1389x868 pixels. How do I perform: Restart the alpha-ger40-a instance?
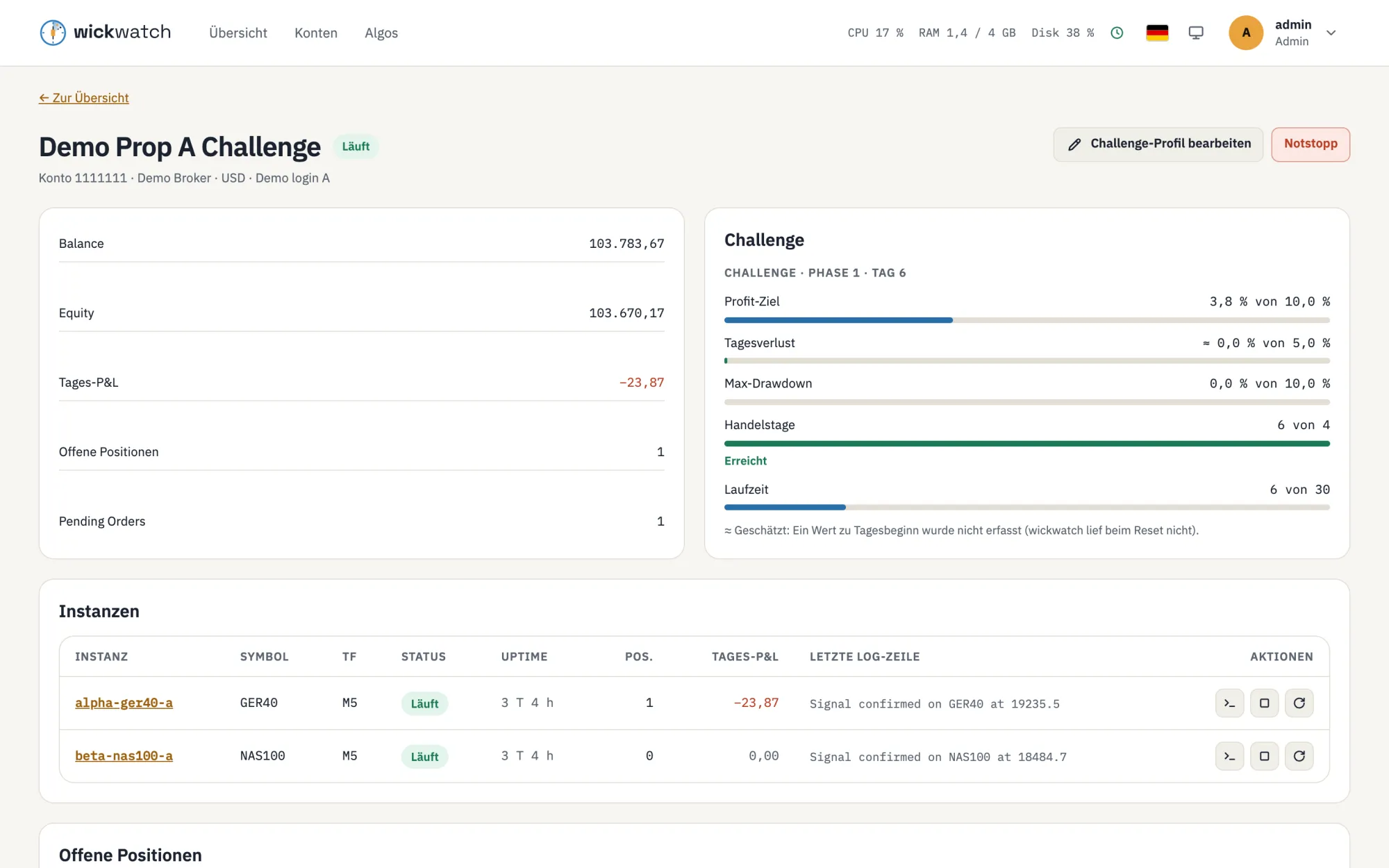(1299, 703)
